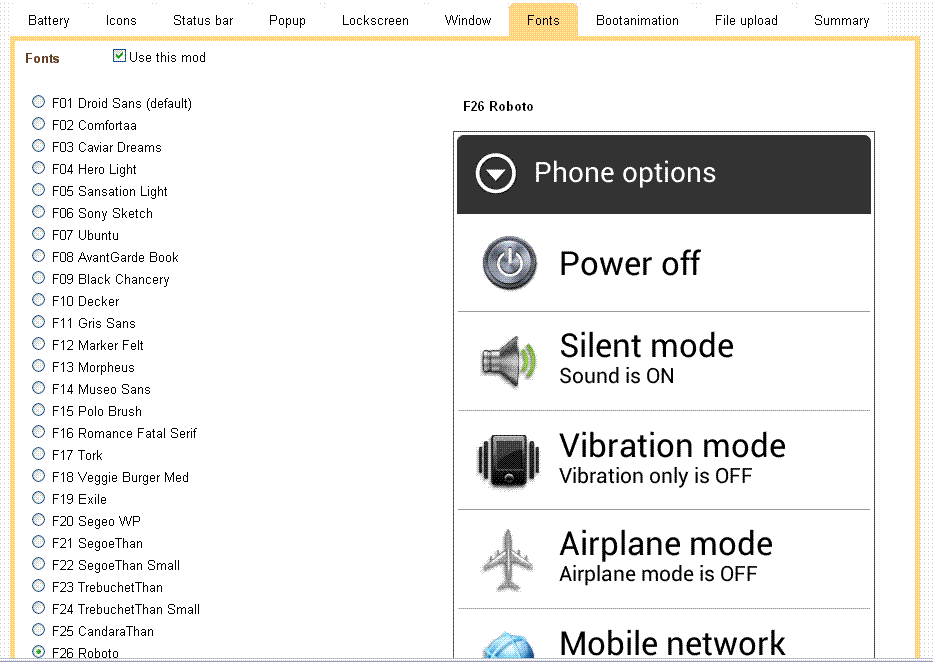Select the F26 Roboto radio button

coord(39,652)
